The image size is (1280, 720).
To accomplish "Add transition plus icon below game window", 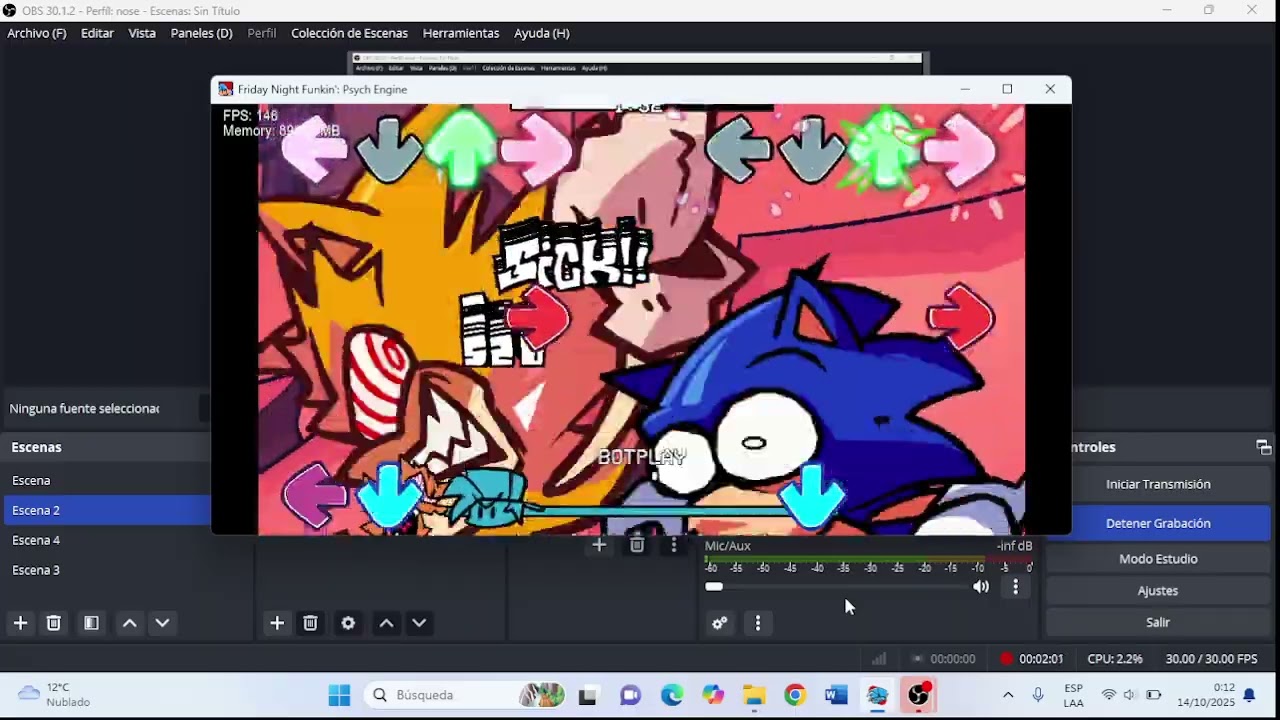I will click(x=599, y=545).
